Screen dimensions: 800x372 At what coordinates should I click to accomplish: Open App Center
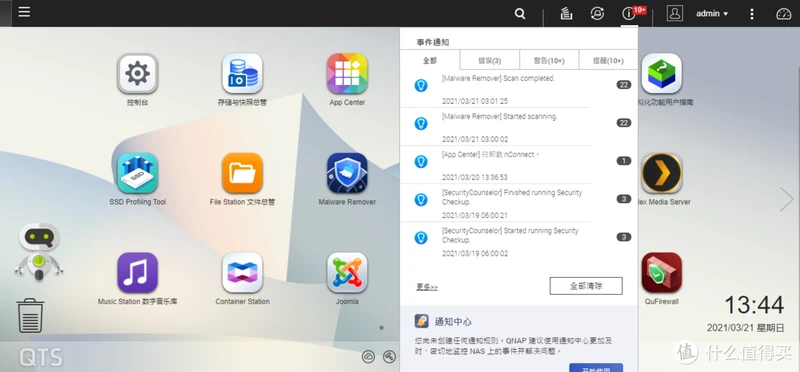click(347, 74)
